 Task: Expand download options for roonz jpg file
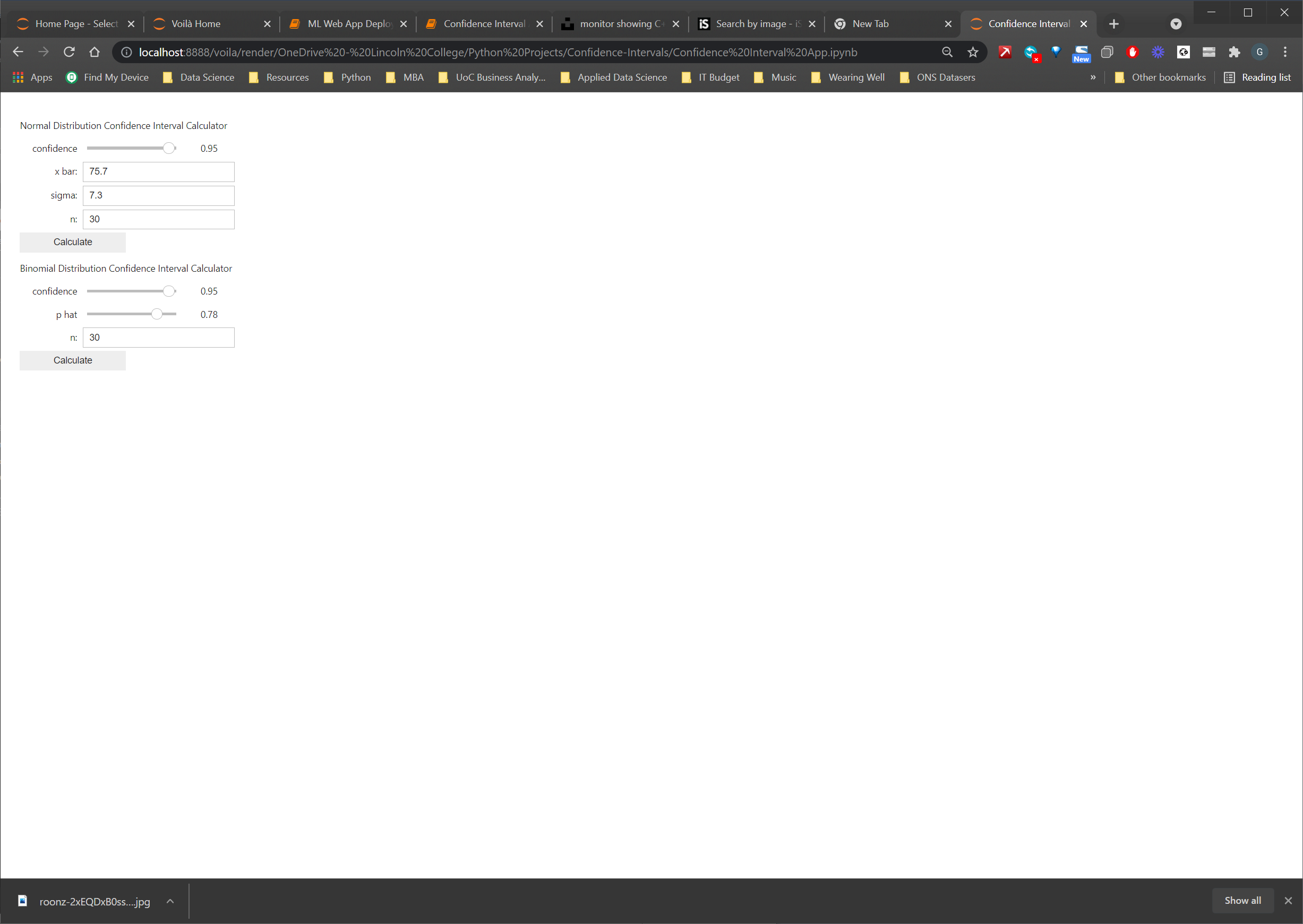tap(170, 901)
